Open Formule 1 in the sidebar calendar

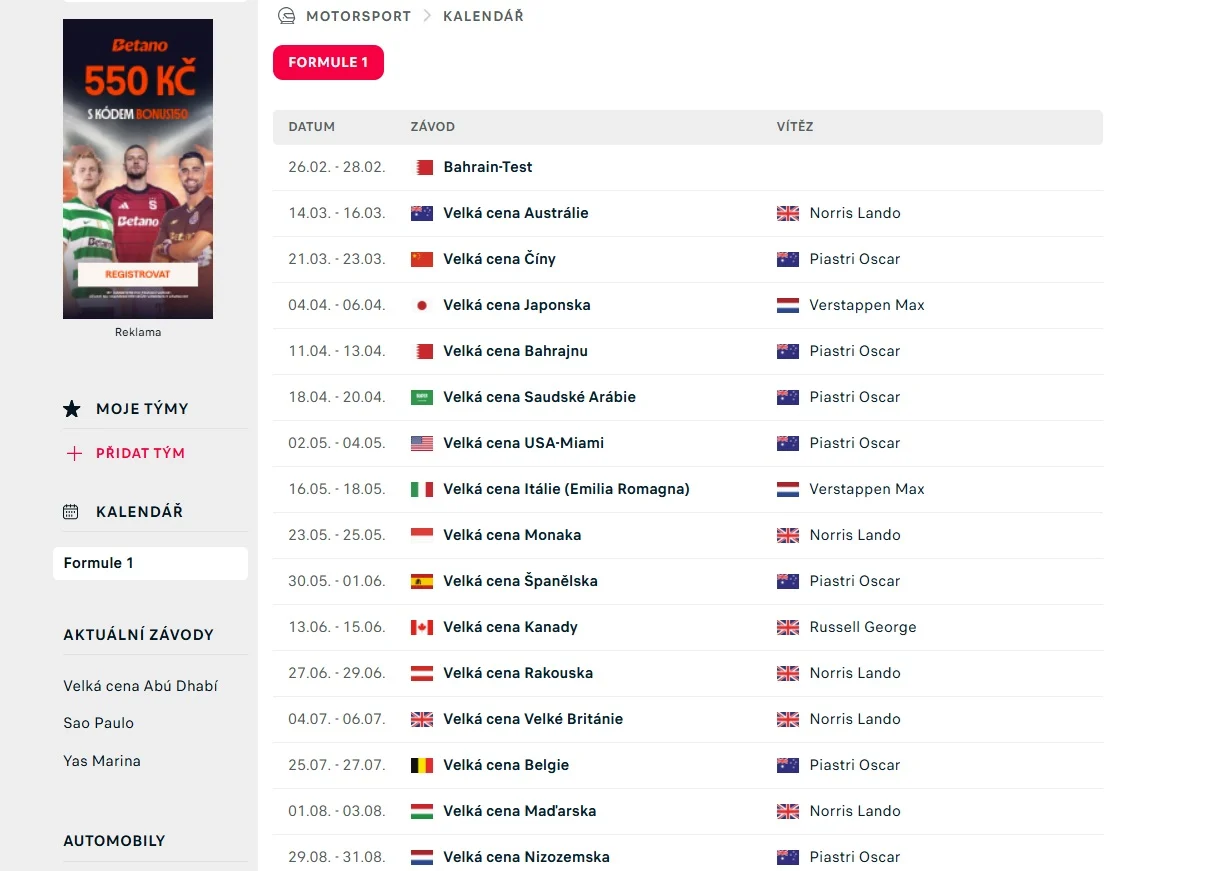coord(98,563)
